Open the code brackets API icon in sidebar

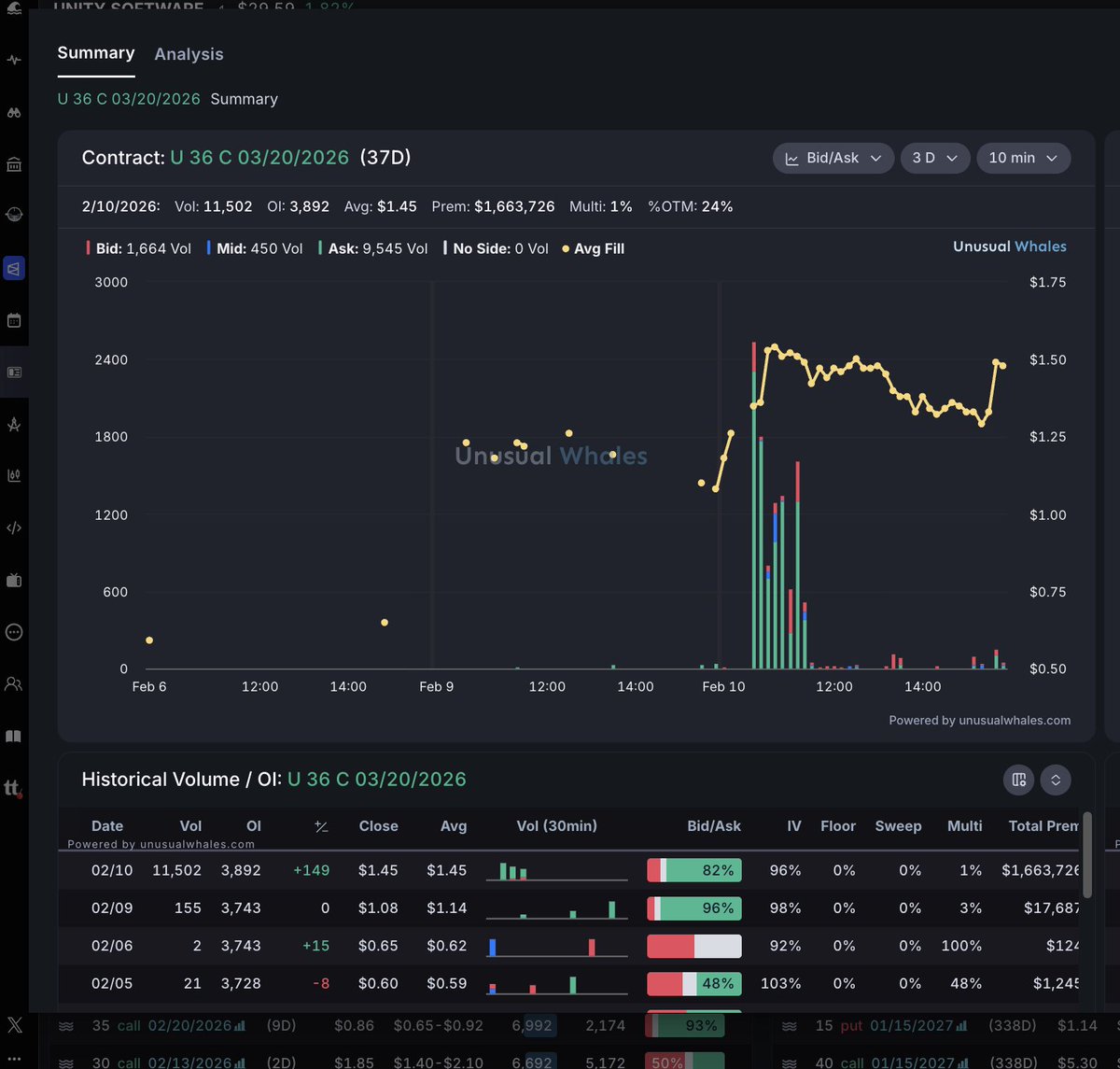(x=13, y=527)
